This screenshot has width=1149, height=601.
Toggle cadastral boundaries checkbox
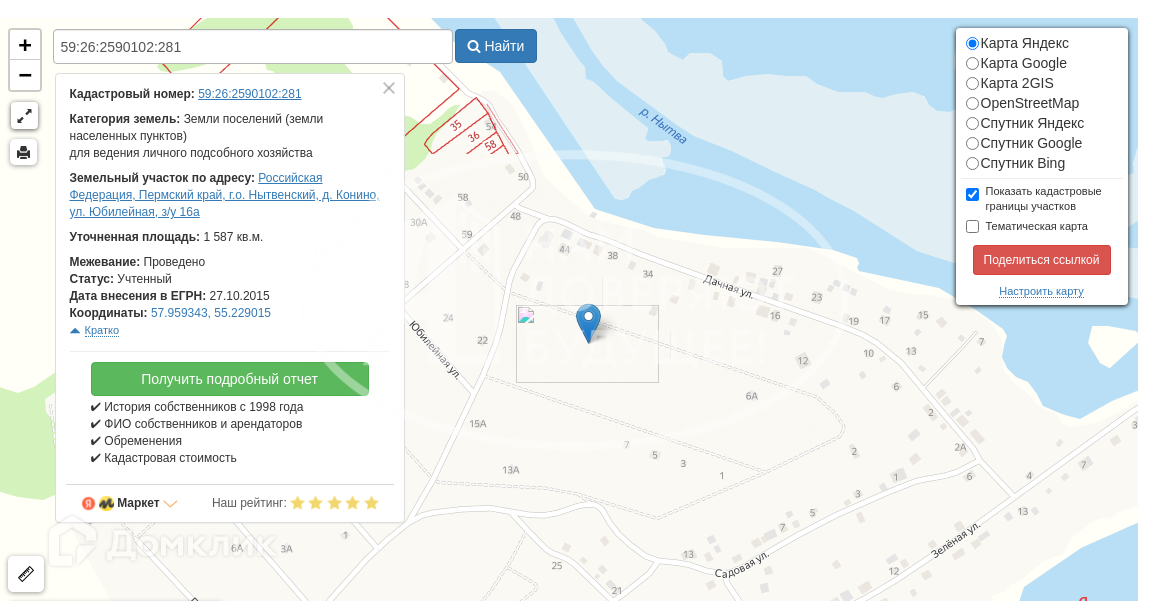972,194
